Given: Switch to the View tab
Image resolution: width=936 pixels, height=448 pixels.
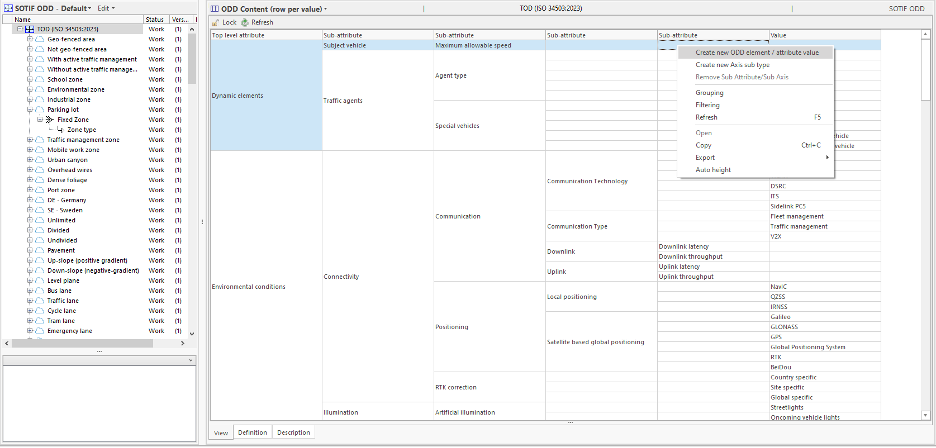Looking at the screenshot, I should pyautogui.click(x=221, y=432).
